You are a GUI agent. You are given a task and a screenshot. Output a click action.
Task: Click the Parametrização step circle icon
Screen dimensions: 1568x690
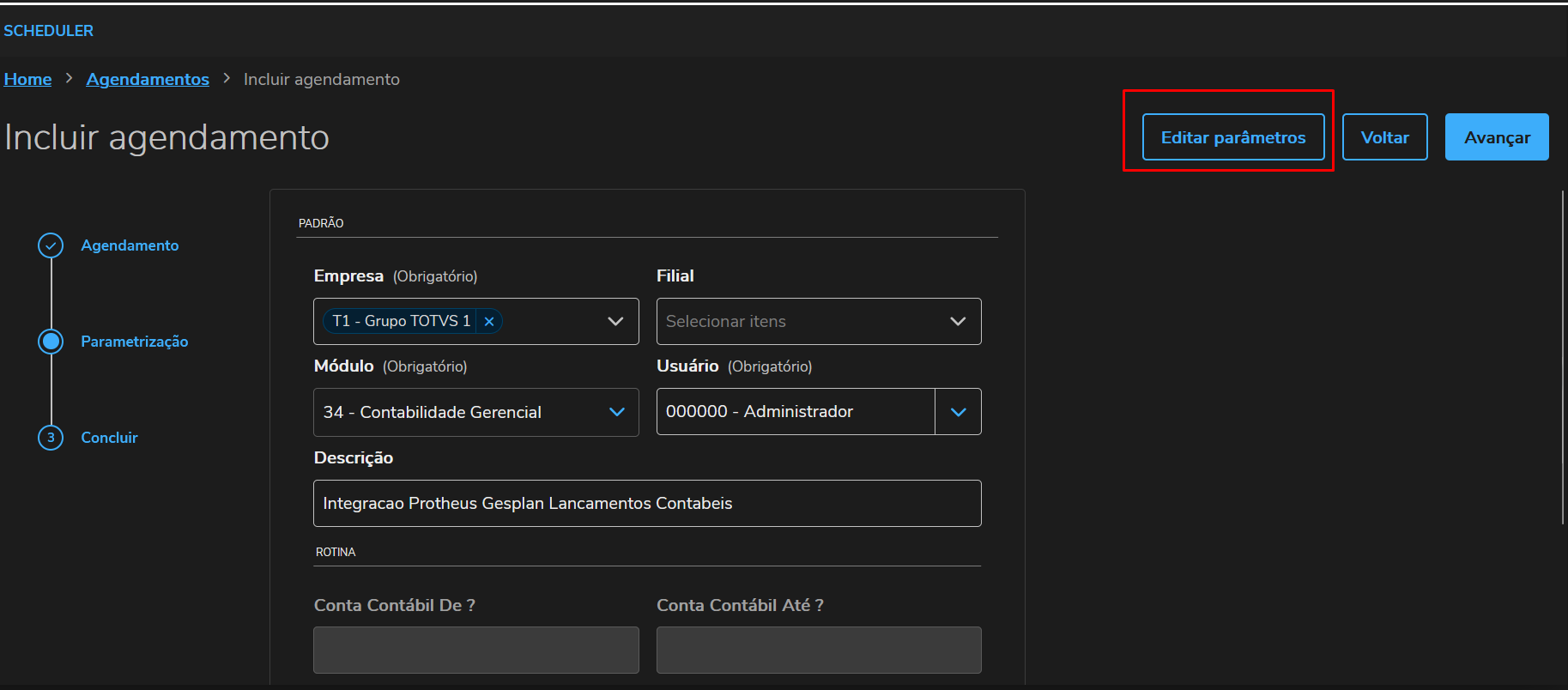coord(51,342)
